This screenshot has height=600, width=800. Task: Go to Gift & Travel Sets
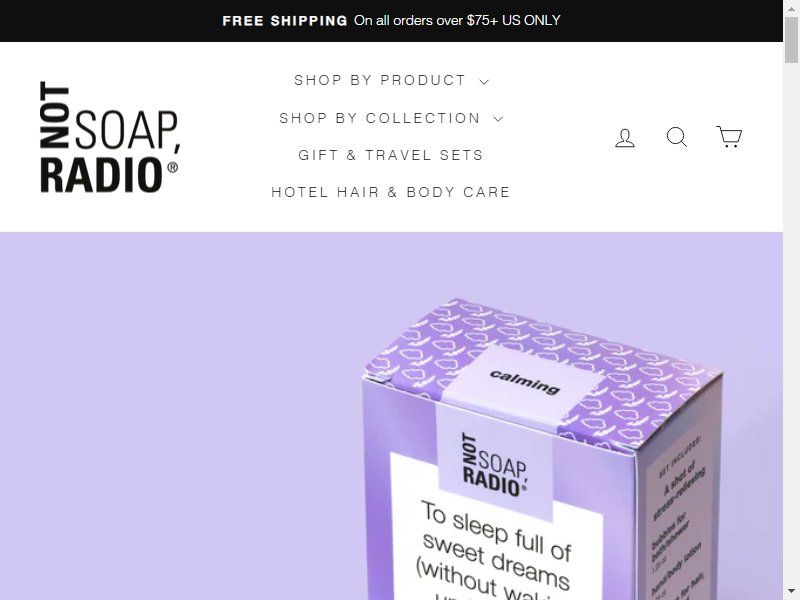[391, 155]
